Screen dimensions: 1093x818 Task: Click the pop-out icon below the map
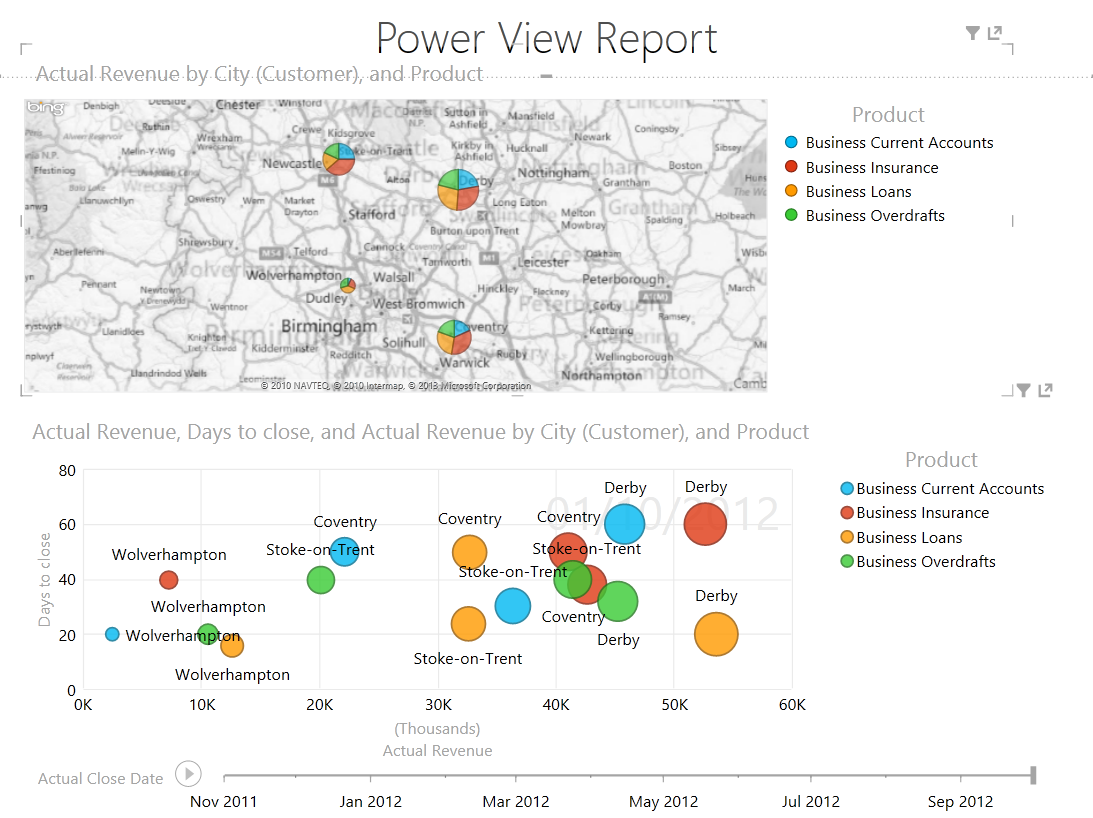pos(1045,390)
